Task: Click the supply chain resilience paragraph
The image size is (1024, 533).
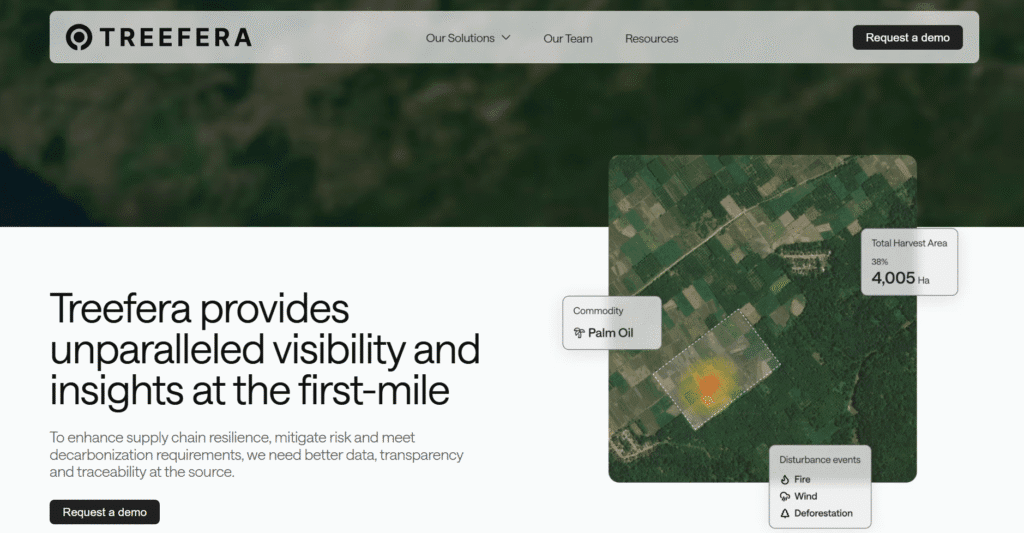Action: click(x=256, y=455)
